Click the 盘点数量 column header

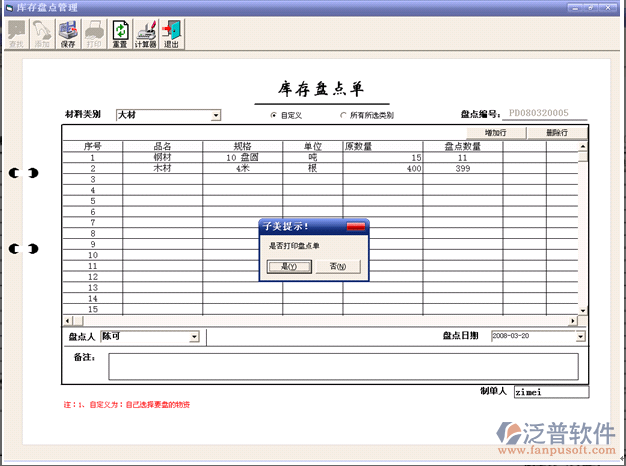pyautogui.click(x=463, y=146)
